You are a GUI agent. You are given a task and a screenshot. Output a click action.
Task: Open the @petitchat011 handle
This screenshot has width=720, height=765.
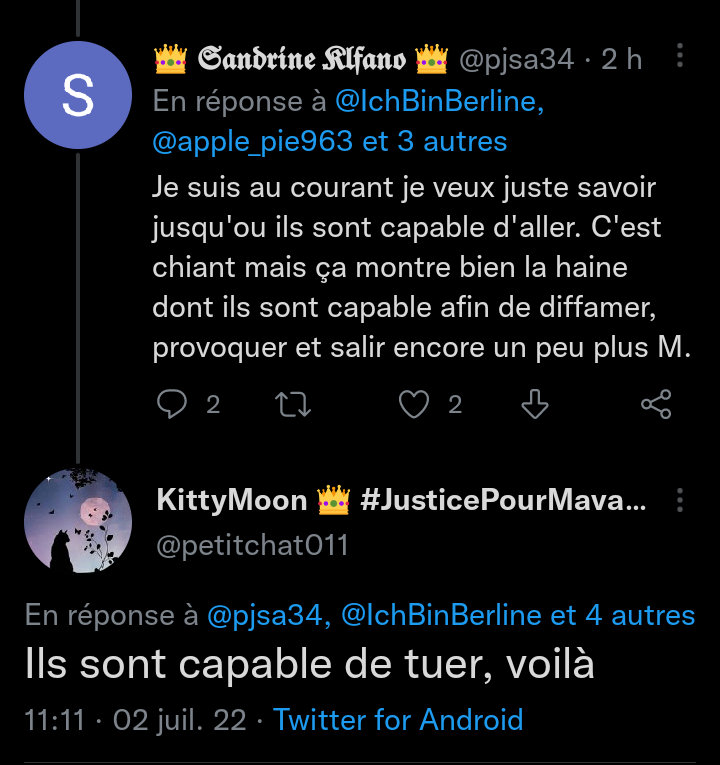point(252,545)
